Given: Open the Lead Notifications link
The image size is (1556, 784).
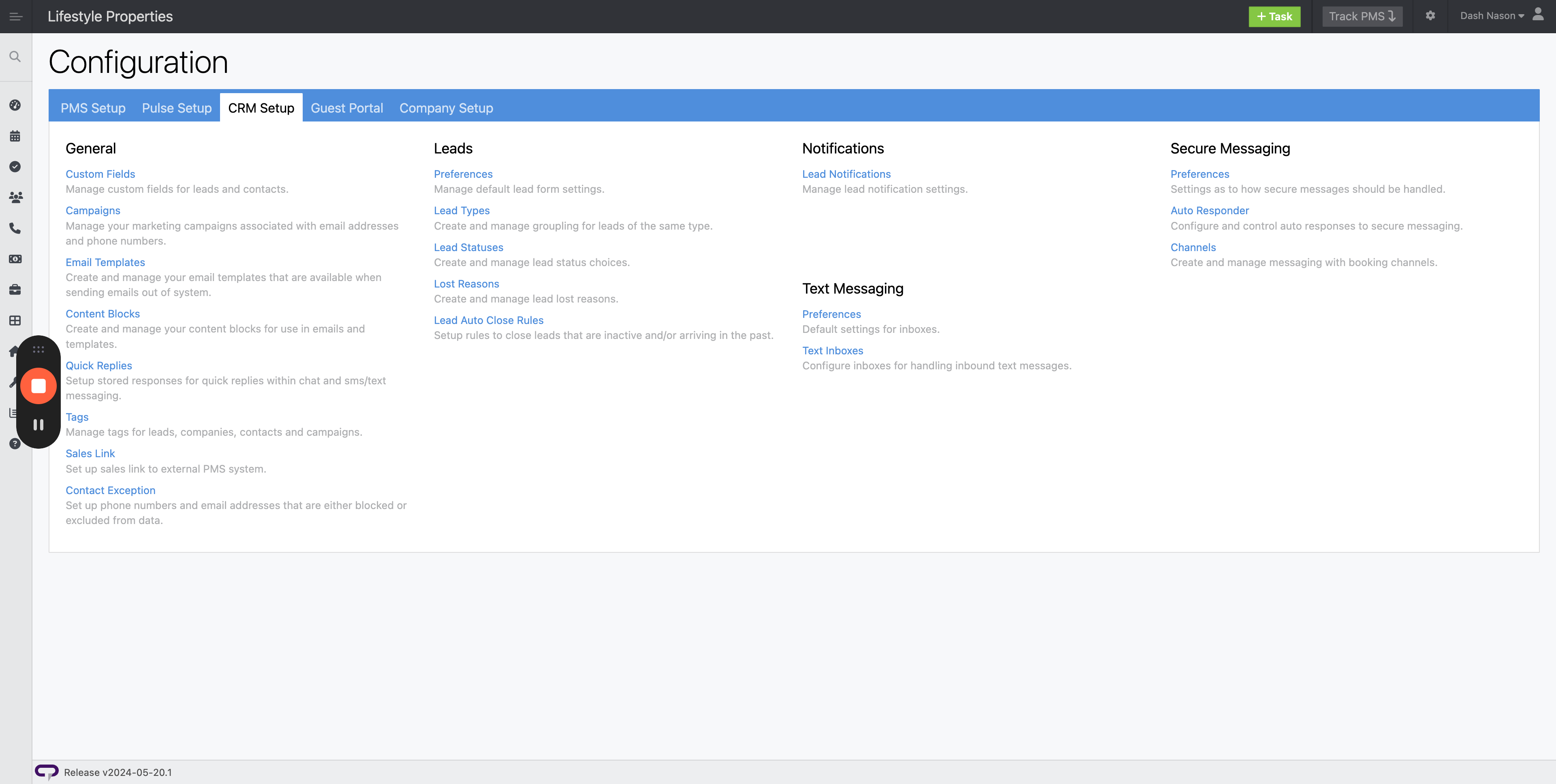Looking at the screenshot, I should [x=846, y=174].
